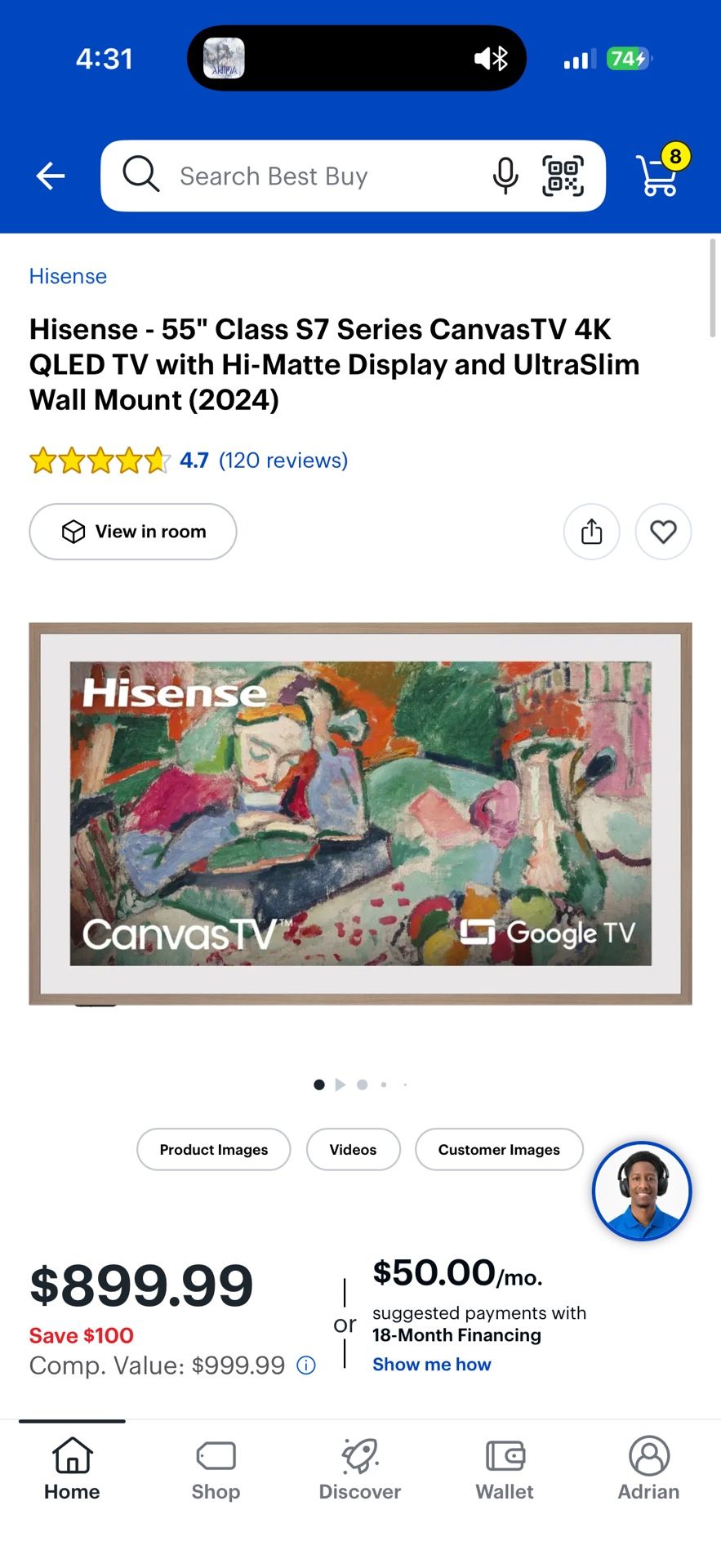Viewport: 721px width, 1568px height.
Task: Tap Show me how financing link
Action: pyautogui.click(x=432, y=1365)
